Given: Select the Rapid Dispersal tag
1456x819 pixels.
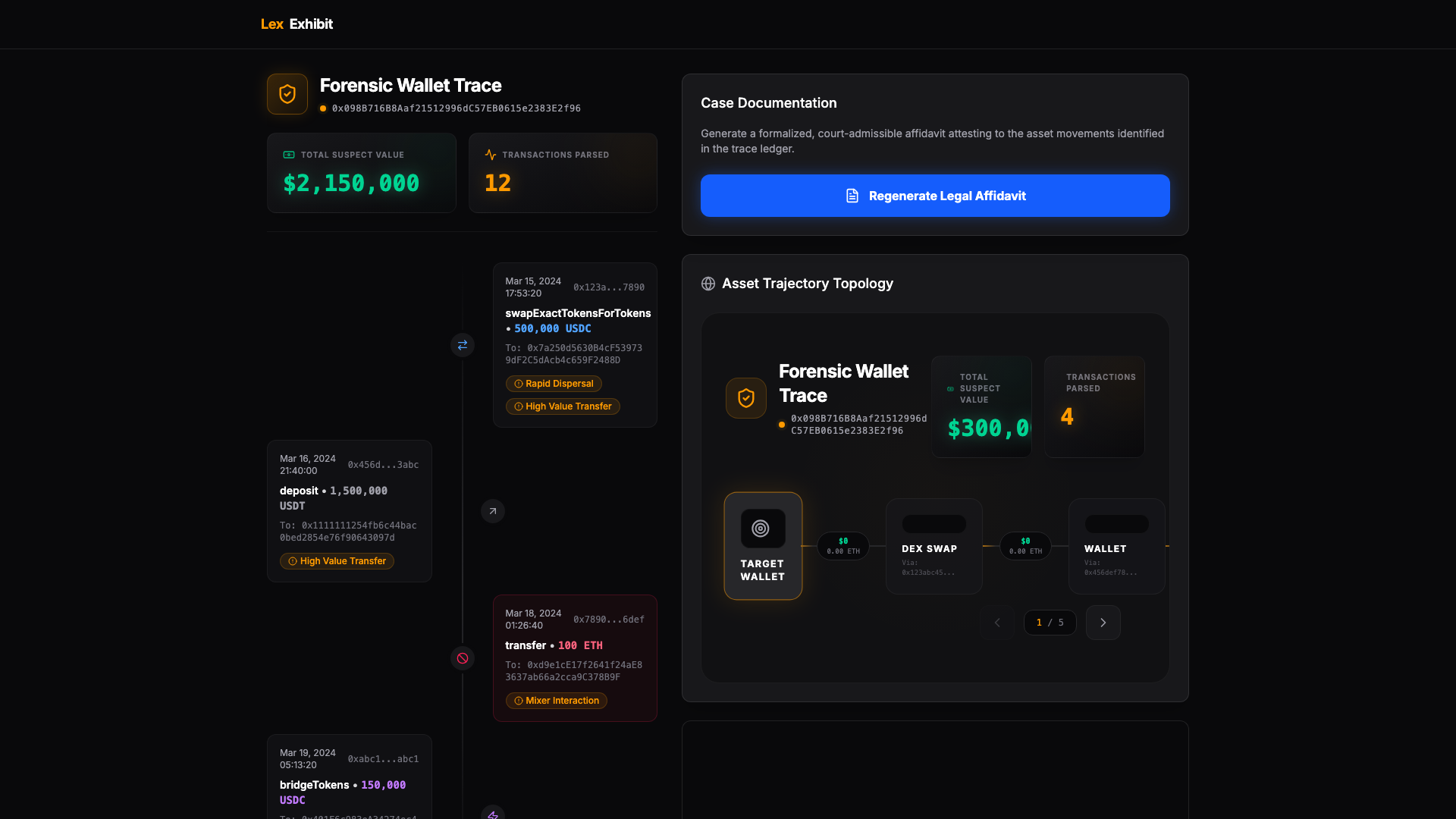Looking at the screenshot, I should coord(554,384).
